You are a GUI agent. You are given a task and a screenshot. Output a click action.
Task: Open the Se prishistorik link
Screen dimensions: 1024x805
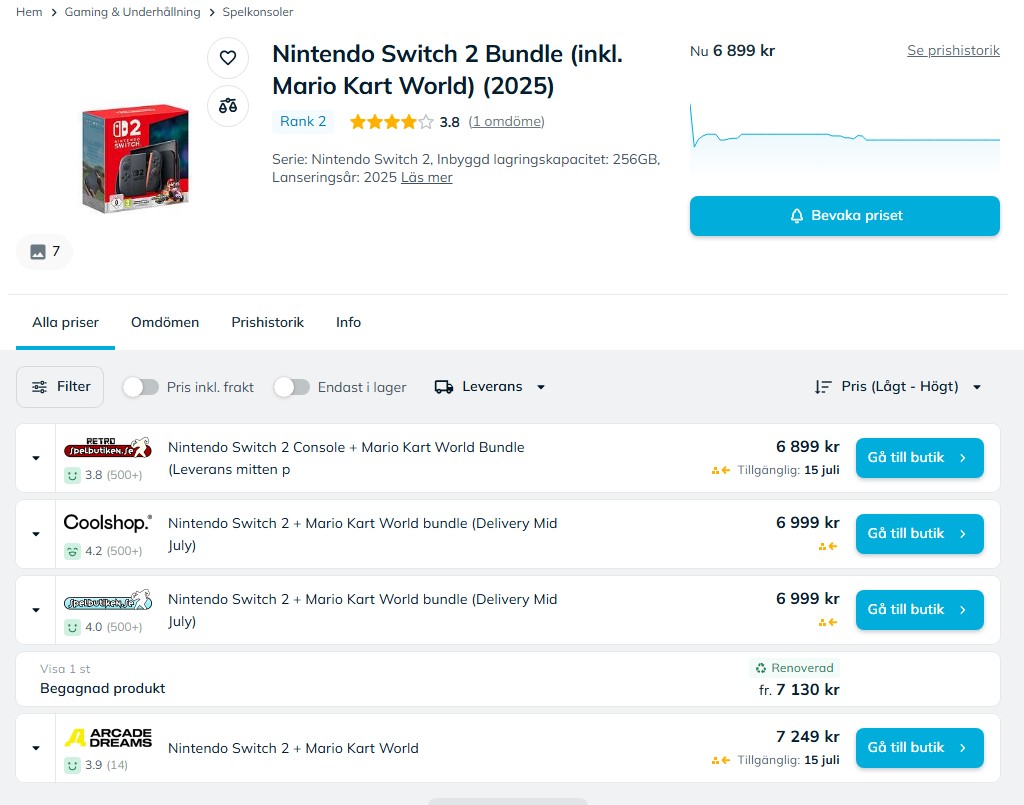point(953,50)
